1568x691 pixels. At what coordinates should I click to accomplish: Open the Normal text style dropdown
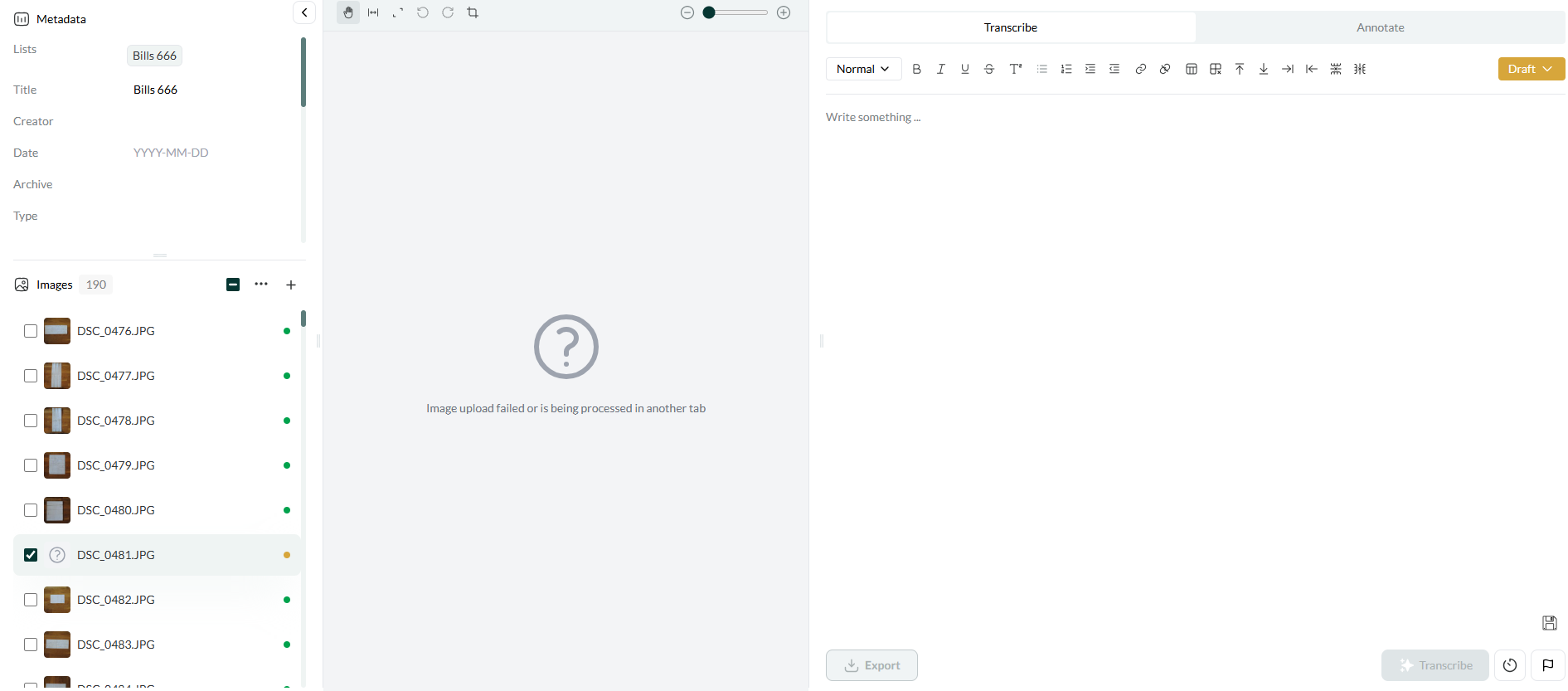(x=863, y=69)
